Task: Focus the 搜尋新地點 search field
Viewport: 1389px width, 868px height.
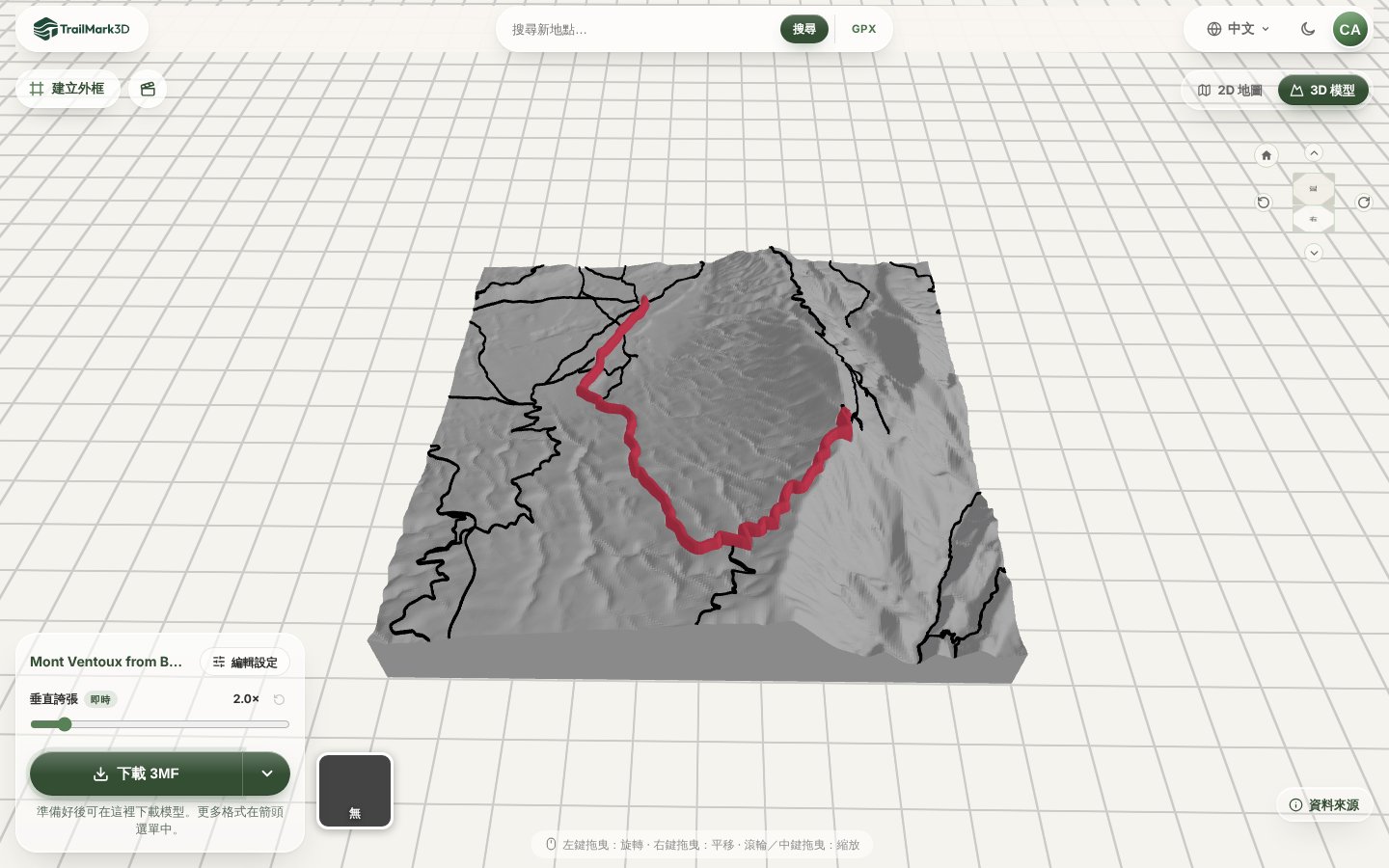Action: (x=641, y=29)
